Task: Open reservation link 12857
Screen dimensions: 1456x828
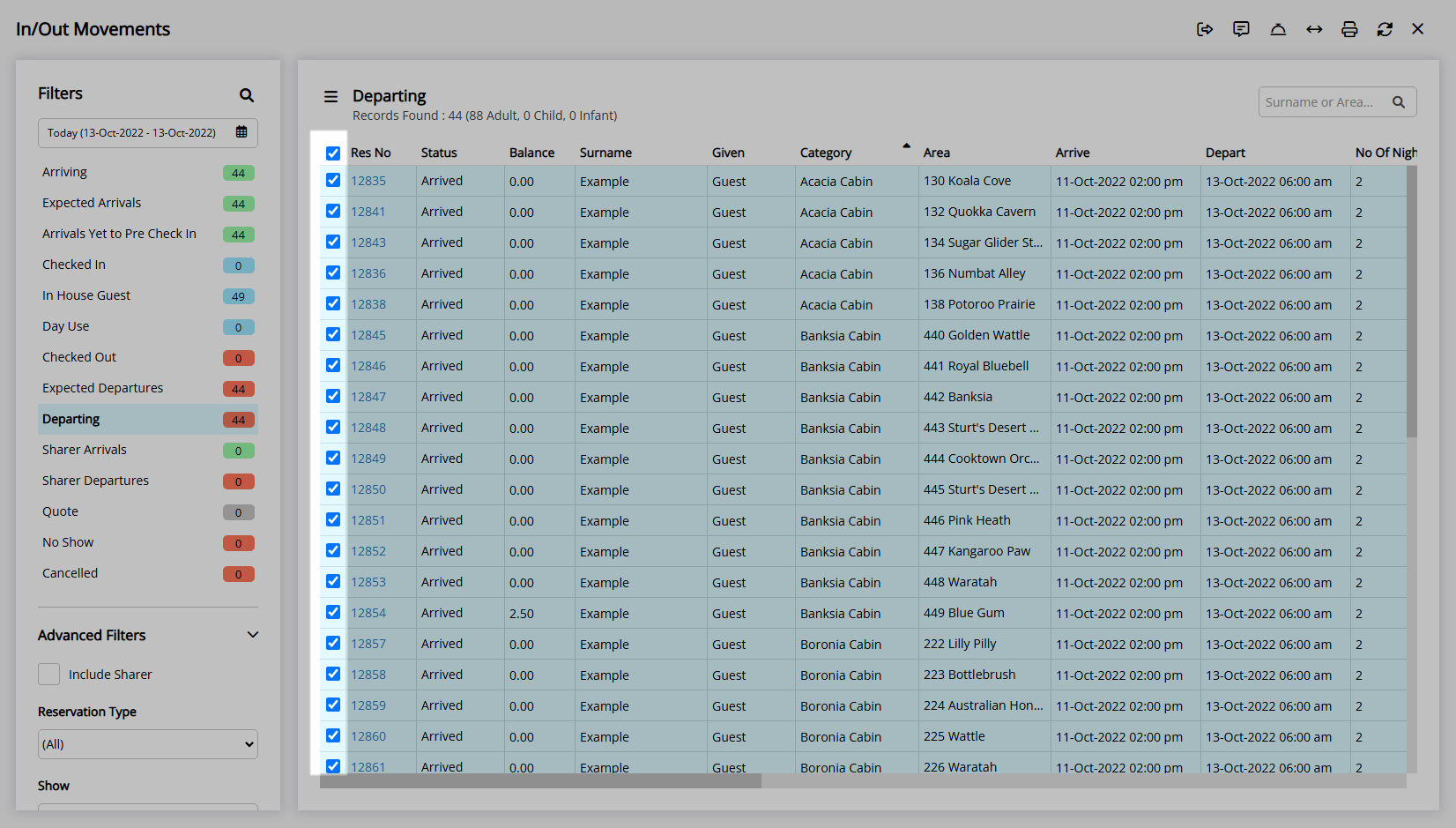Action: point(368,644)
